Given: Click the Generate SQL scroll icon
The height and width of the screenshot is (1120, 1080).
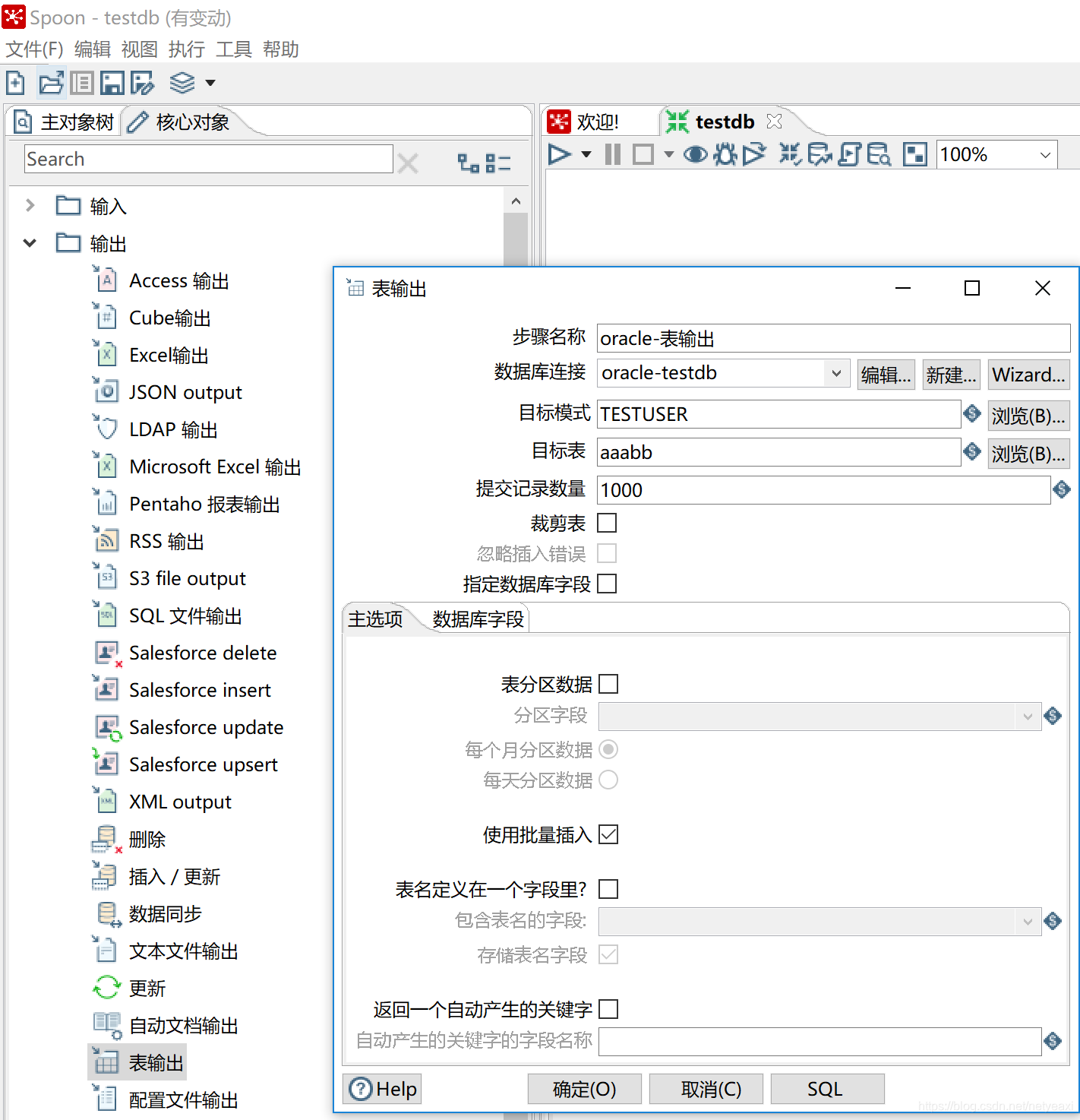Looking at the screenshot, I should [849, 154].
